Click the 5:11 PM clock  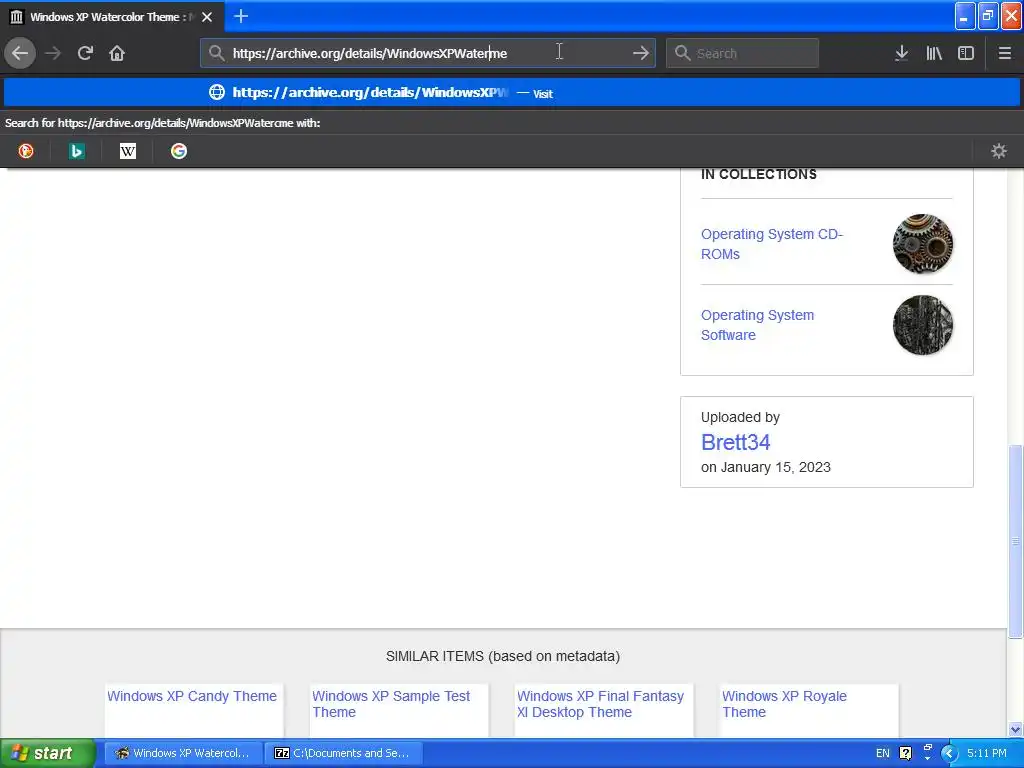tap(987, 753)
